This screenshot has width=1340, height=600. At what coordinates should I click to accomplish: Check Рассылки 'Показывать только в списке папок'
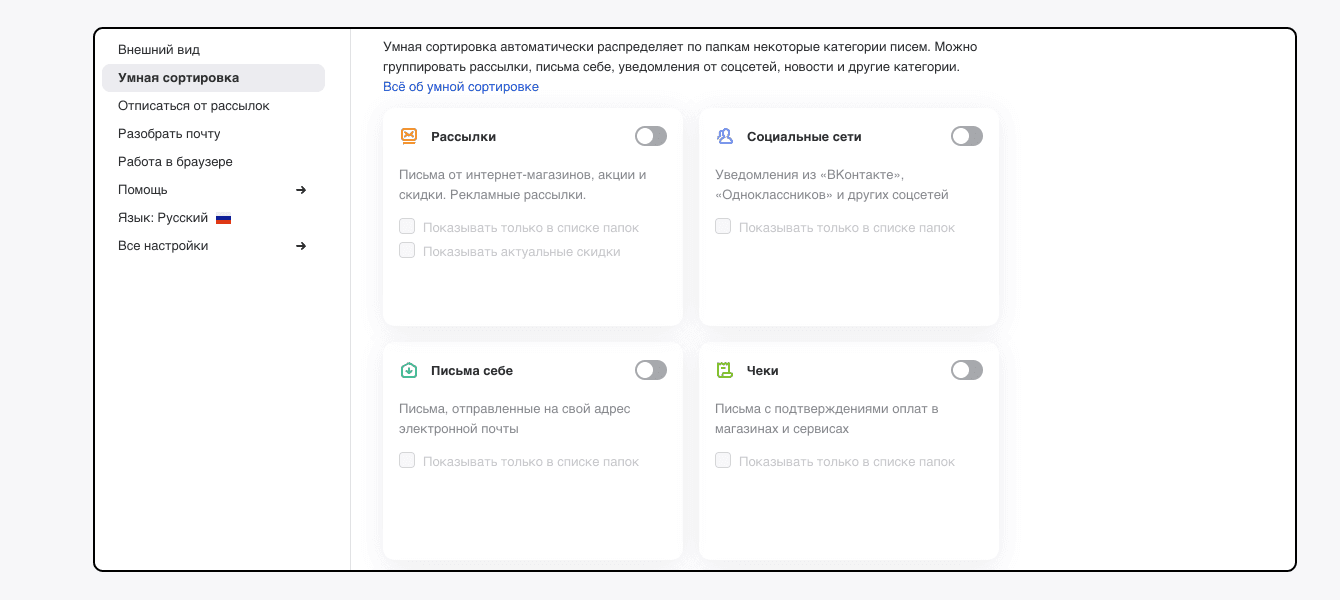click(x=407, y=227)
